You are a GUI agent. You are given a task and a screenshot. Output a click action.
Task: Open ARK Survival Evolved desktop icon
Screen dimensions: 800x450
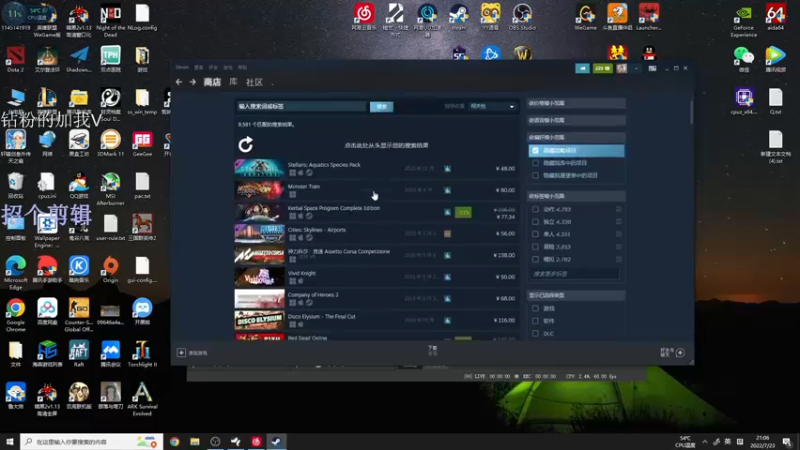[x=142, y=399]
